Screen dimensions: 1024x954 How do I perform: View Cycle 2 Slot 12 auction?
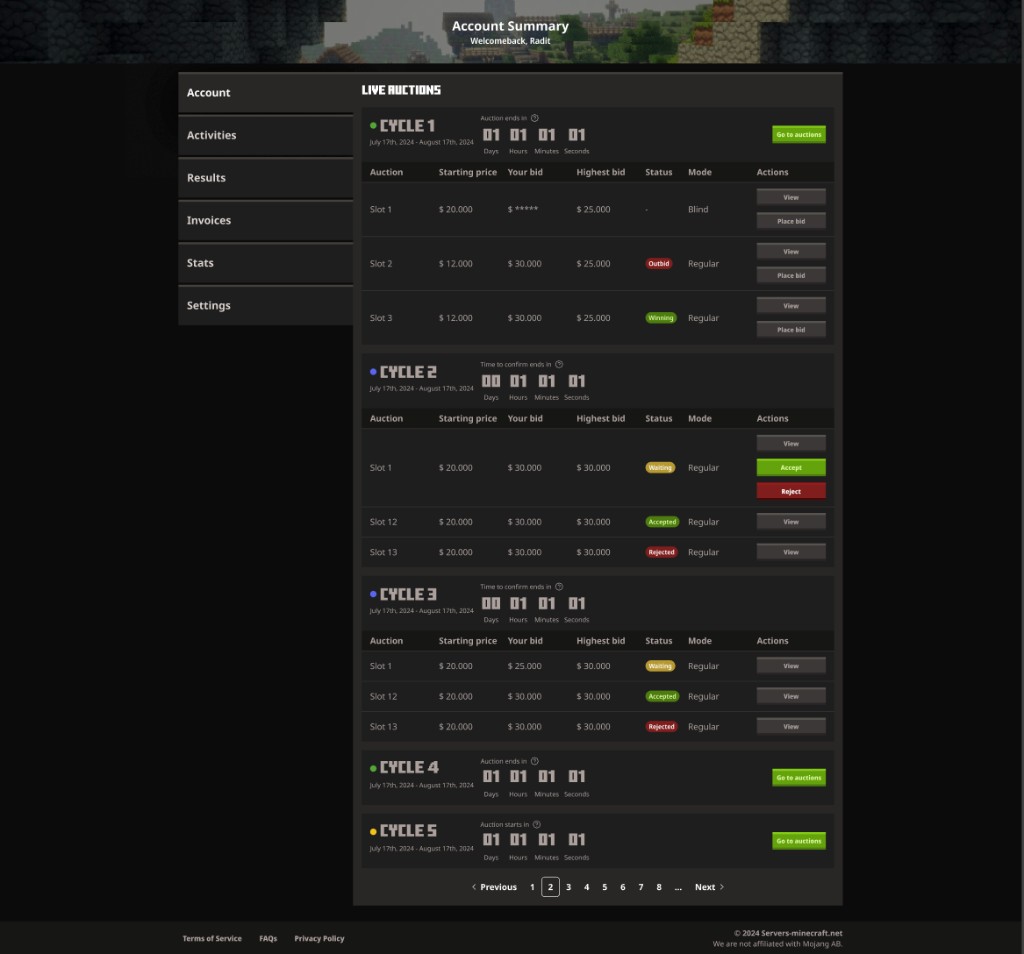[791, 522]
